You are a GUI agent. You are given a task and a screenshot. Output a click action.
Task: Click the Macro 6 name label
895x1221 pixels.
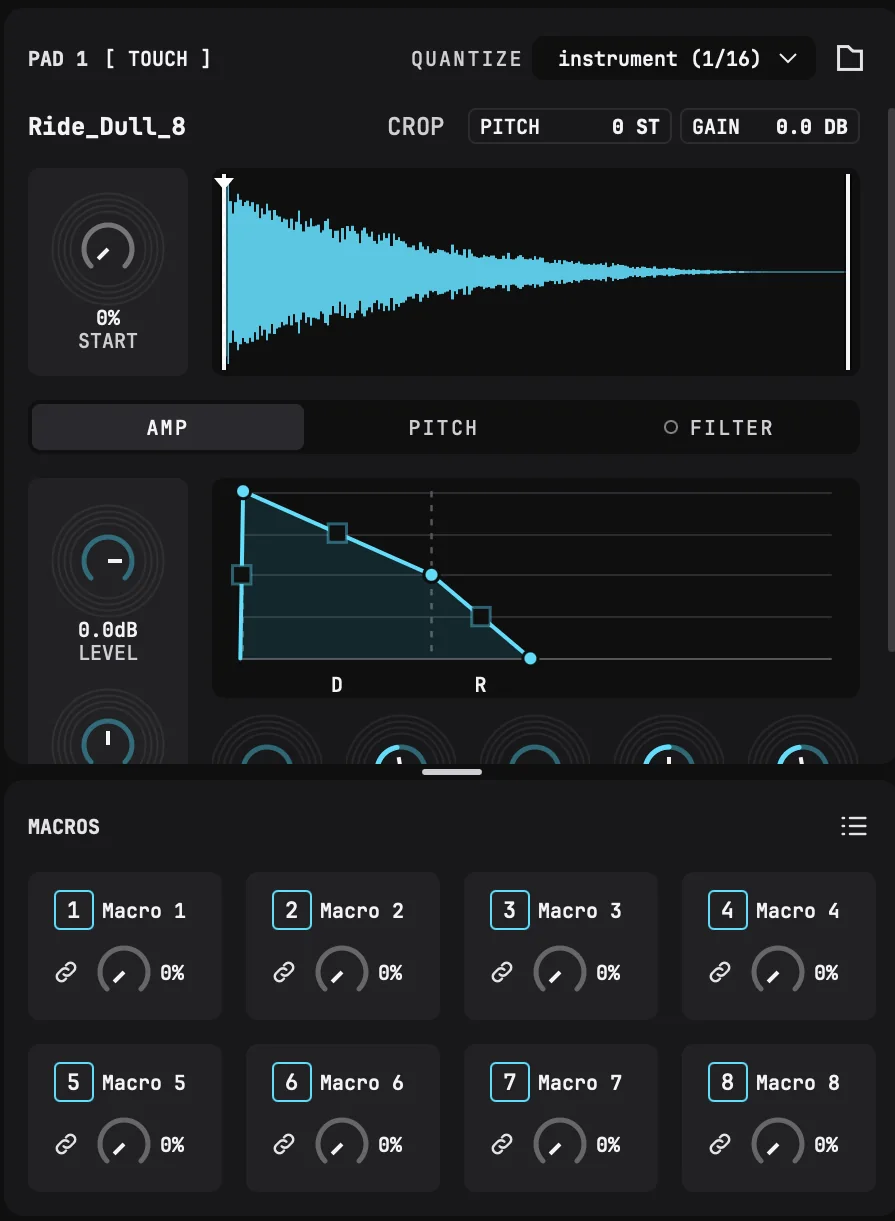[x=362, y=1082]
